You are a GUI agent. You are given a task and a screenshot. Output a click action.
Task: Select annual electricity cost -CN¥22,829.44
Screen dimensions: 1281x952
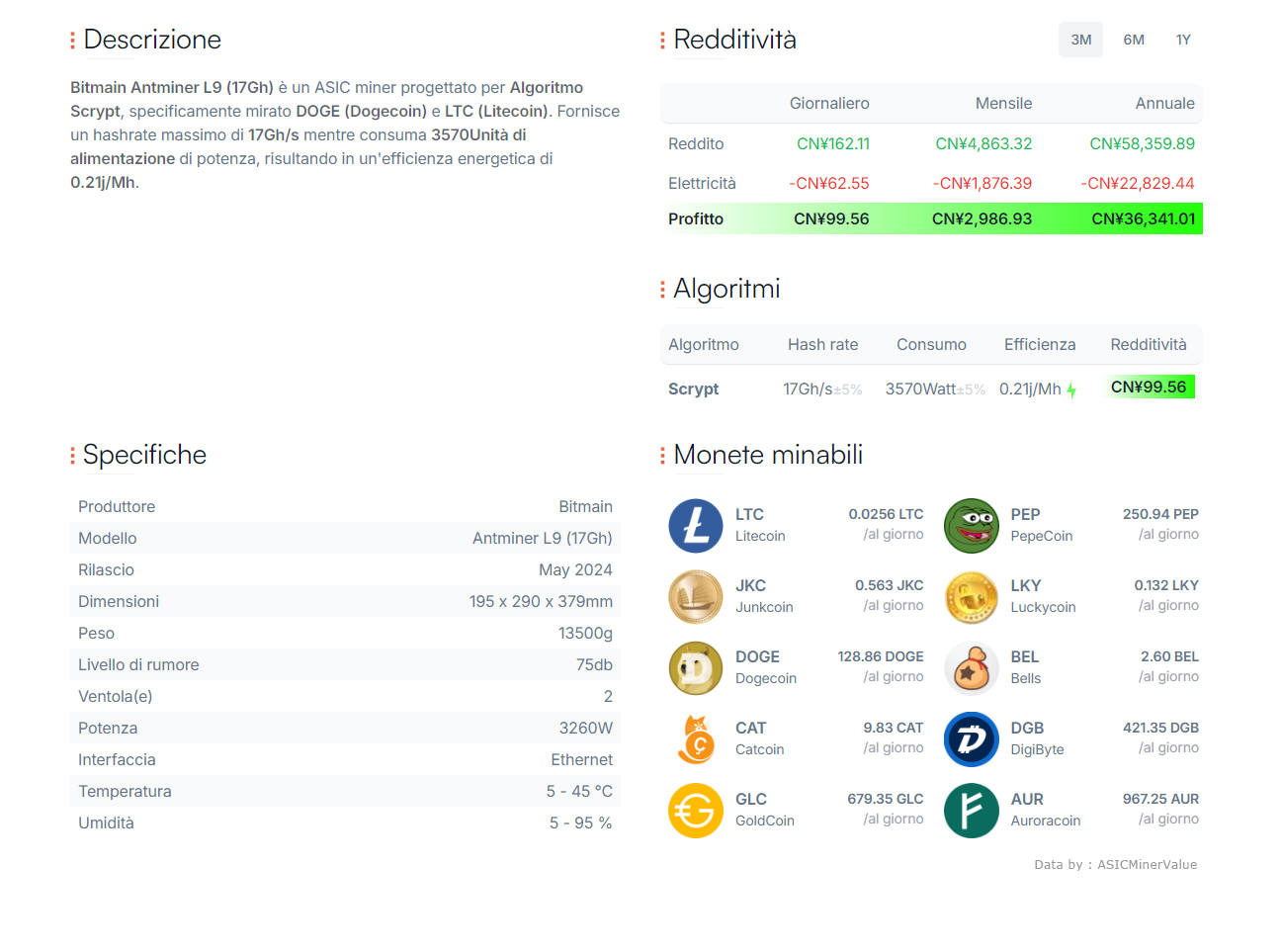click(x=1138, y=184)
